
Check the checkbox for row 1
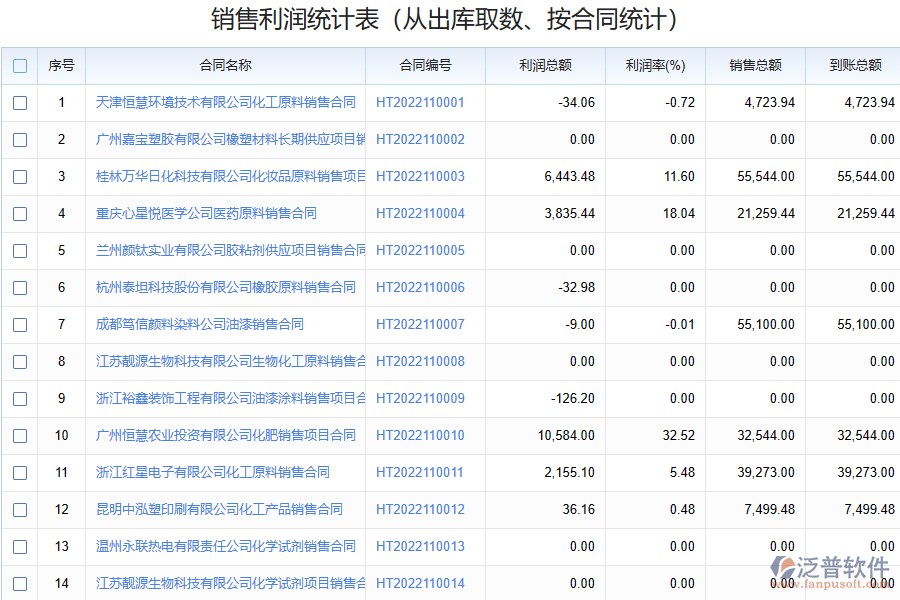tap(19, 102)
